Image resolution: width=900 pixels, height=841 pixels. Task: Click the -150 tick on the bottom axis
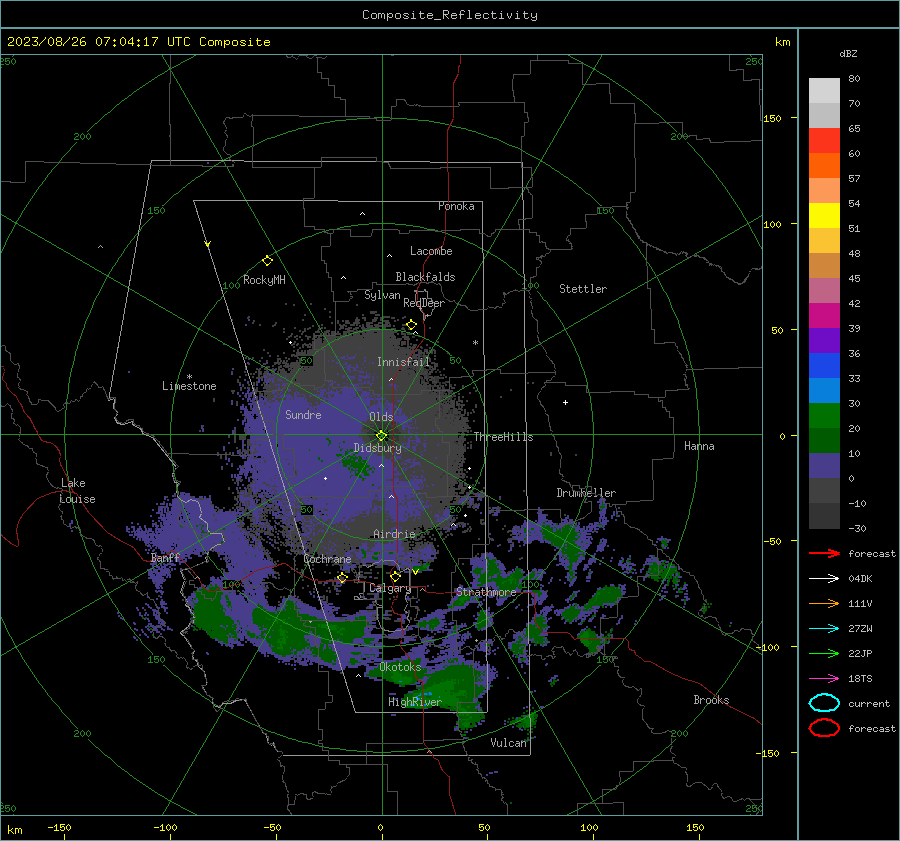(x=59, y=827)
